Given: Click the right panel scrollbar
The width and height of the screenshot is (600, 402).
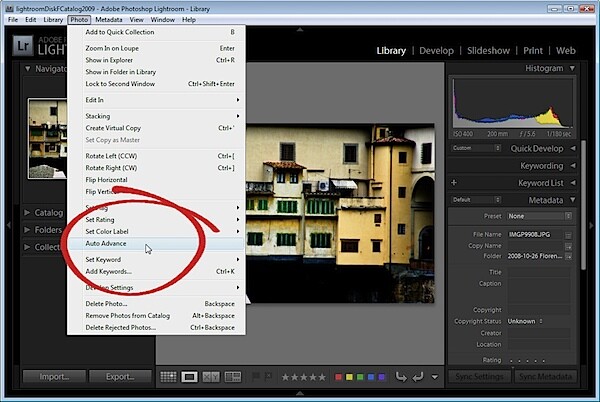Looking at the screenshot, I should click(x=584, y=205).
